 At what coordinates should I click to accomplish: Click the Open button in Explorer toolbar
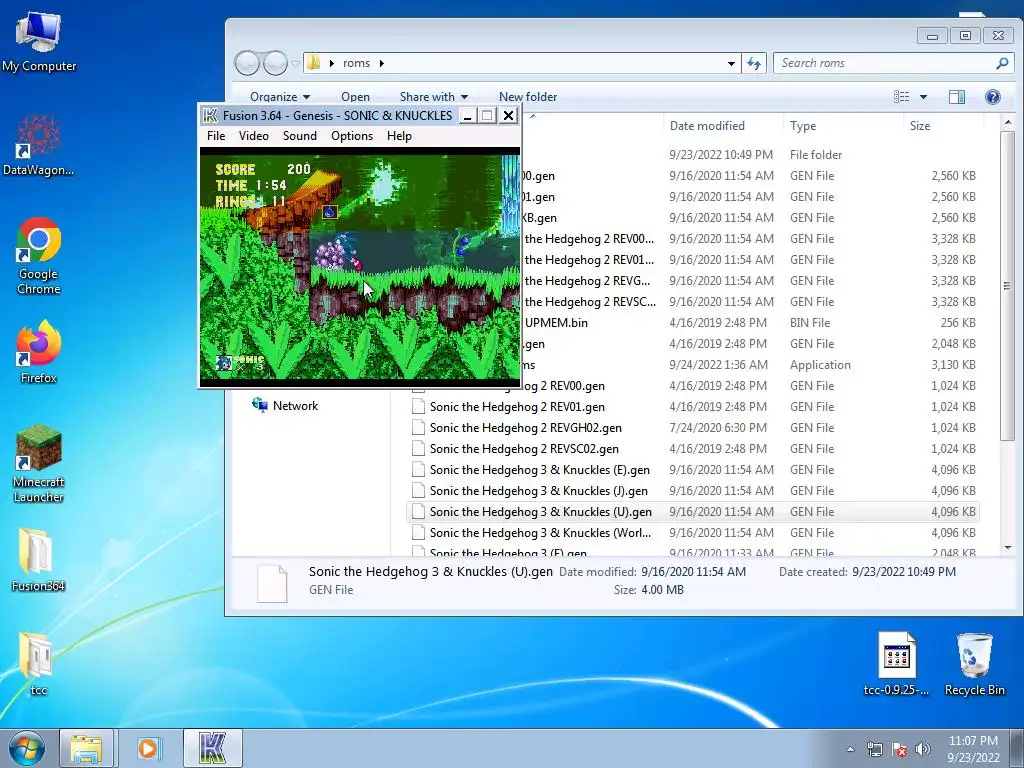pos(355,97)
